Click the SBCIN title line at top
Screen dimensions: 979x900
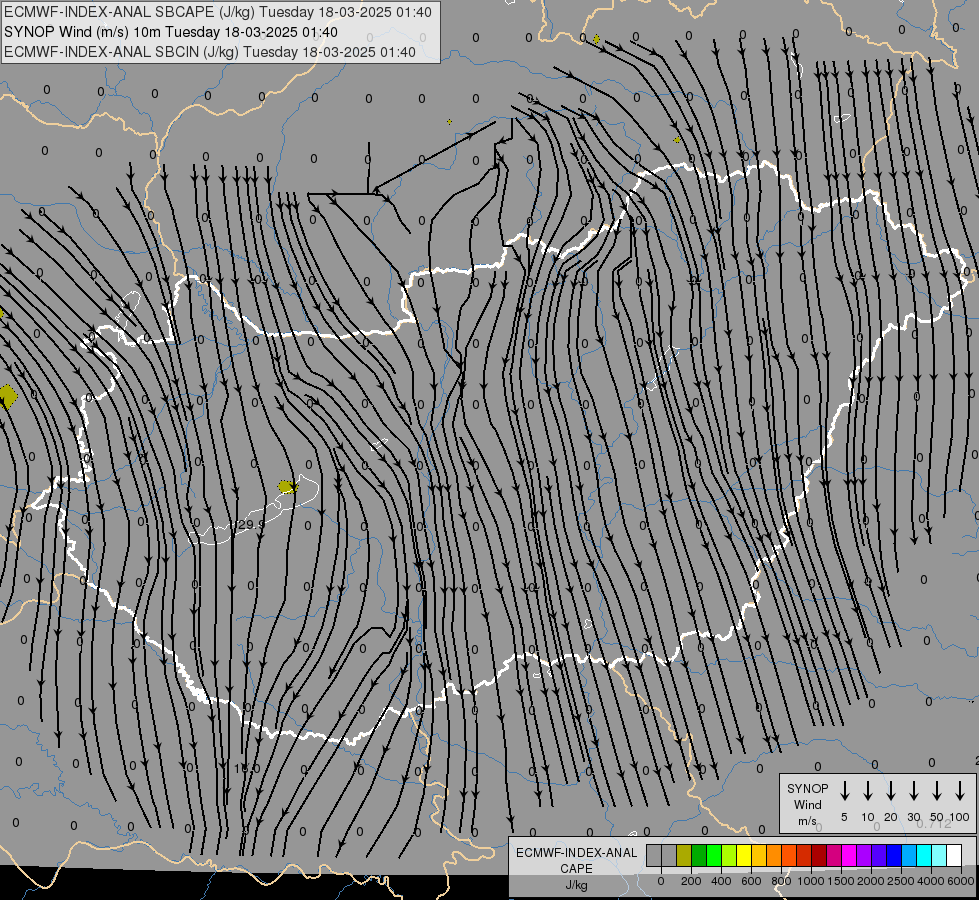pos(210,52)
